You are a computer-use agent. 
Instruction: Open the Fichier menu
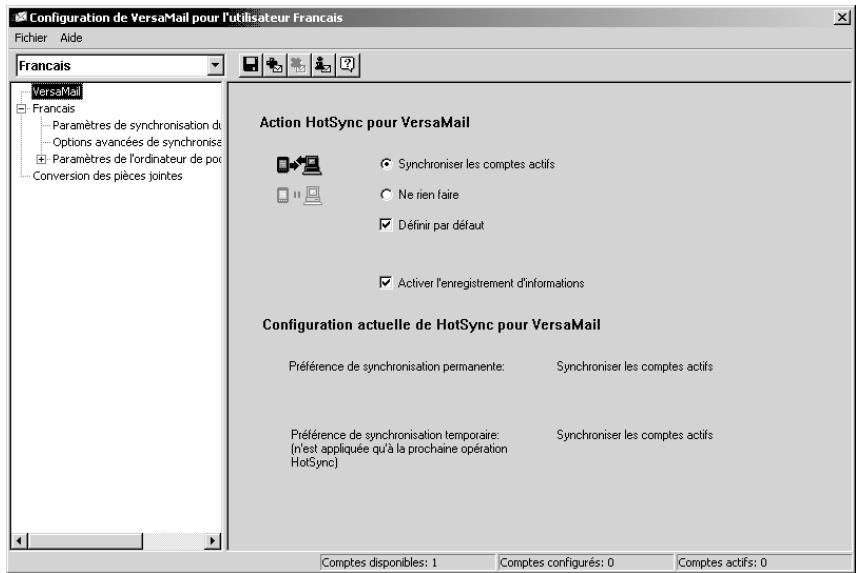(x=31, y=38)
